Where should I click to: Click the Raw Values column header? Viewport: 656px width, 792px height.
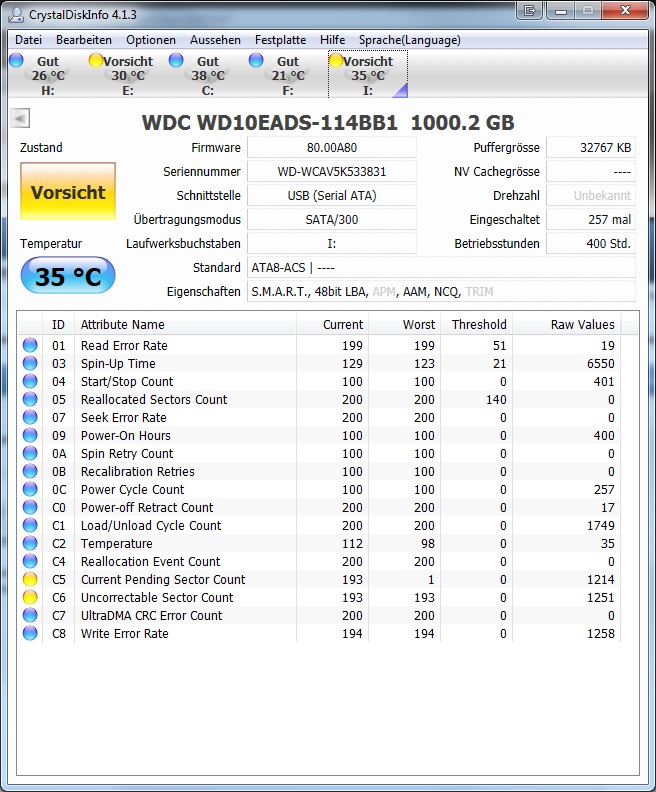pyautogui.click(x=567, y=324)
